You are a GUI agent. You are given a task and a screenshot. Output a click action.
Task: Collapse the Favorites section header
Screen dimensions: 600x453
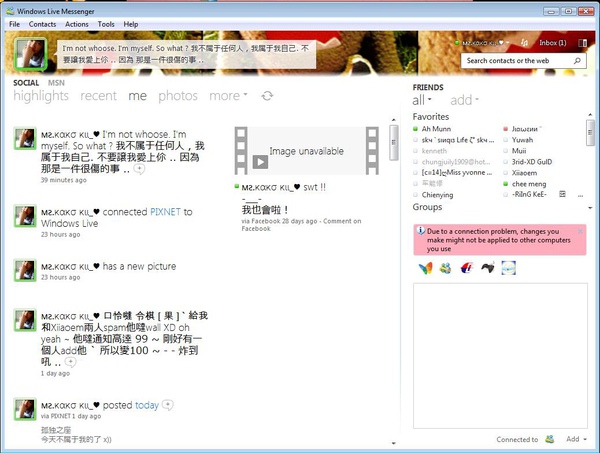click(430, 117)
